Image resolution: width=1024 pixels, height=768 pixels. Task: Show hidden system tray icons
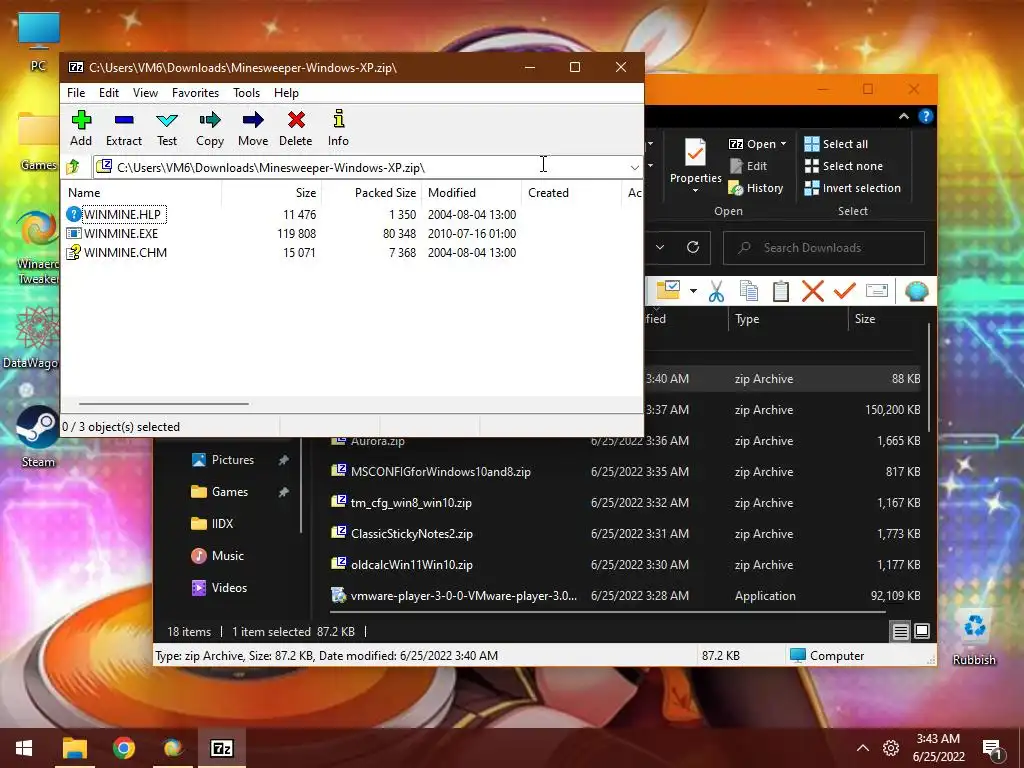(863, 748)
